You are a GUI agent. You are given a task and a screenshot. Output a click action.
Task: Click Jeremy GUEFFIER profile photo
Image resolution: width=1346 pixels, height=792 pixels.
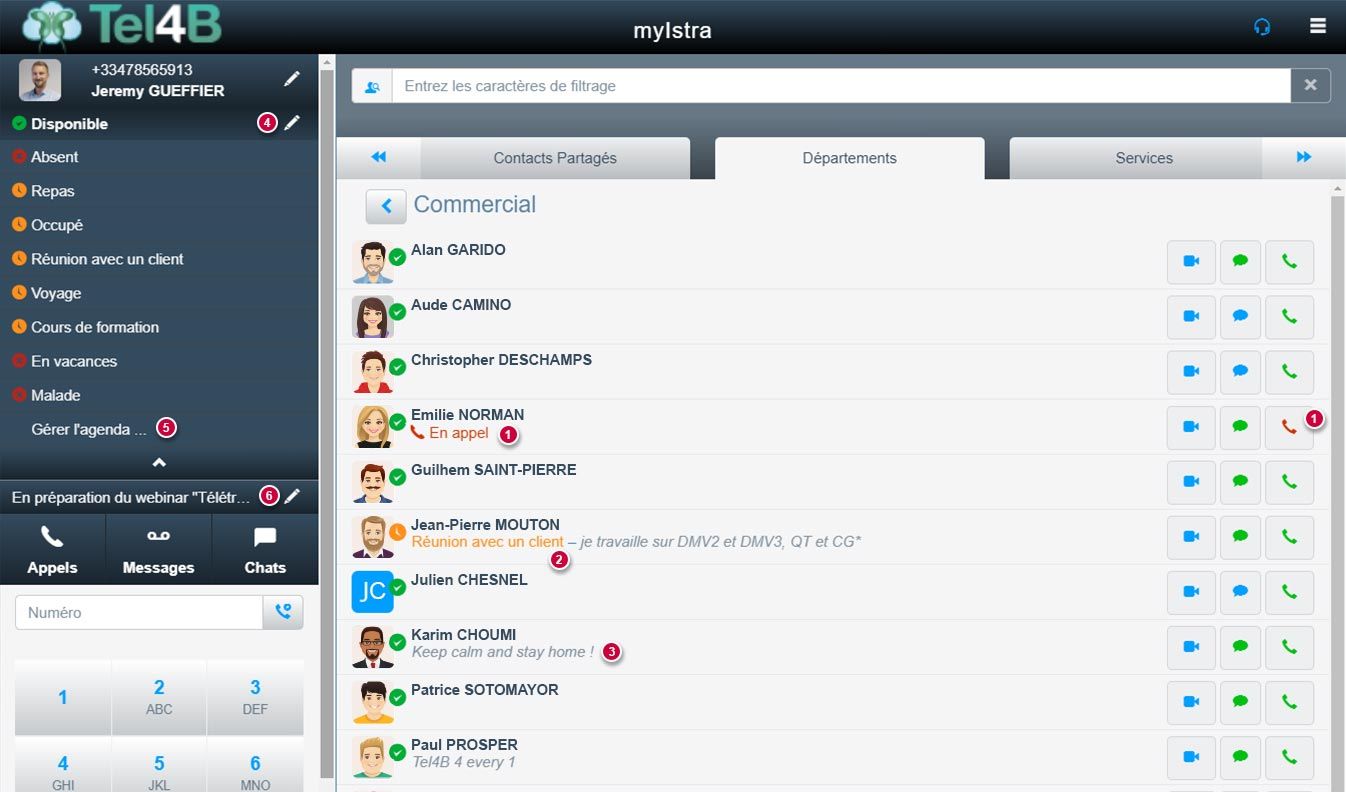pos(40,80)
